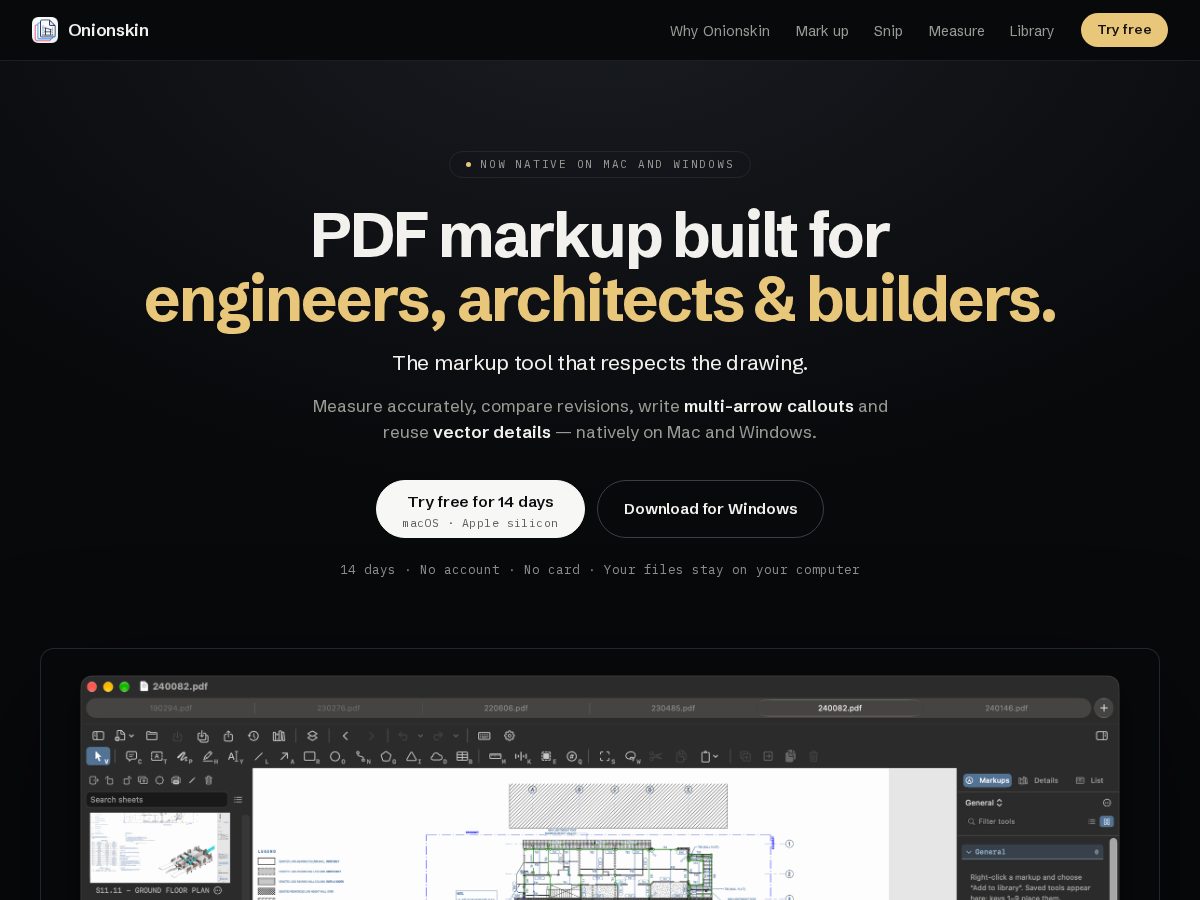1200x900 pixels.
Task: Switch tool library to grid view
Action: [1107, 821]
